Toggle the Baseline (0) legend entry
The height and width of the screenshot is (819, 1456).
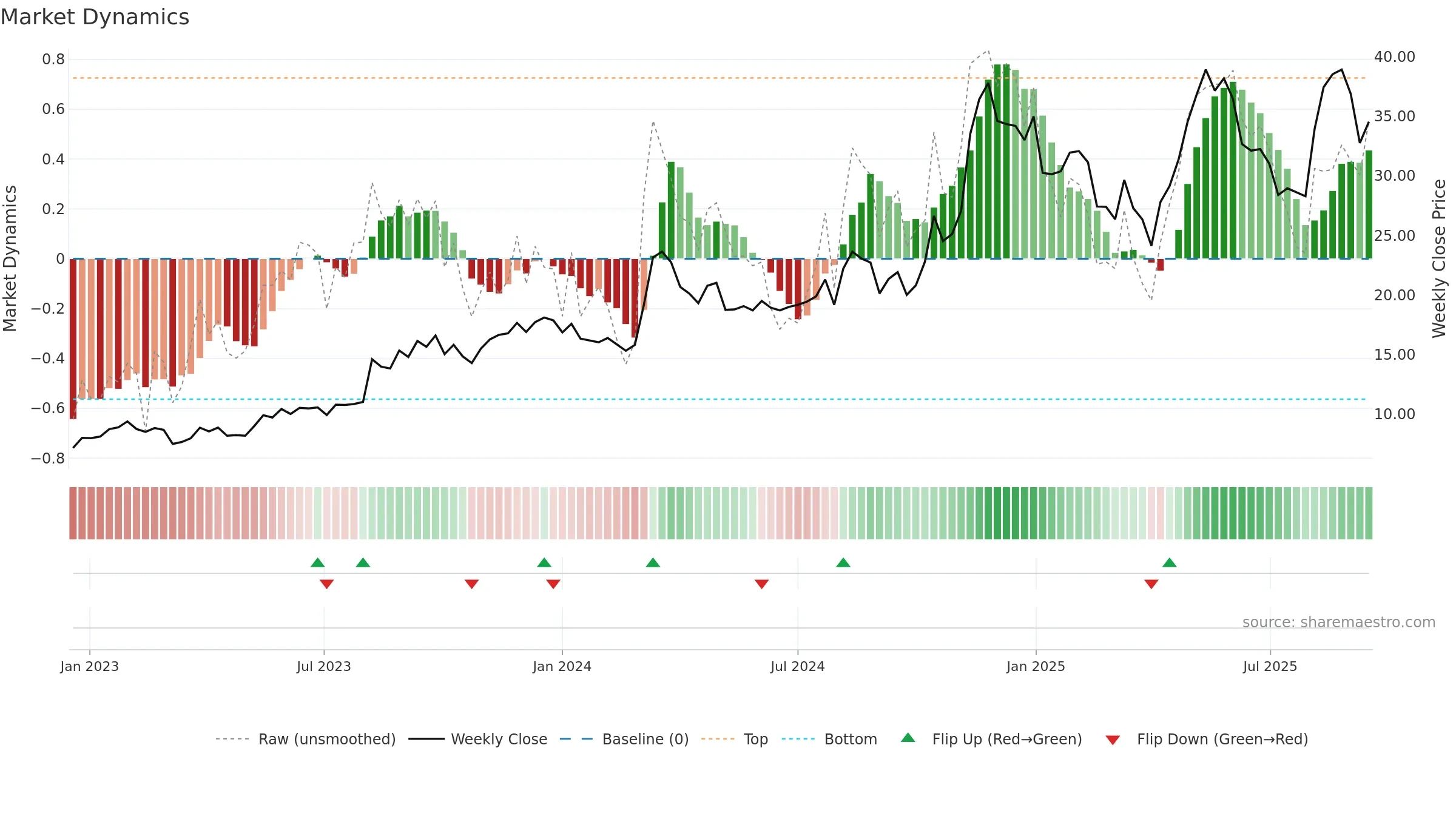[x=624, y=739]
